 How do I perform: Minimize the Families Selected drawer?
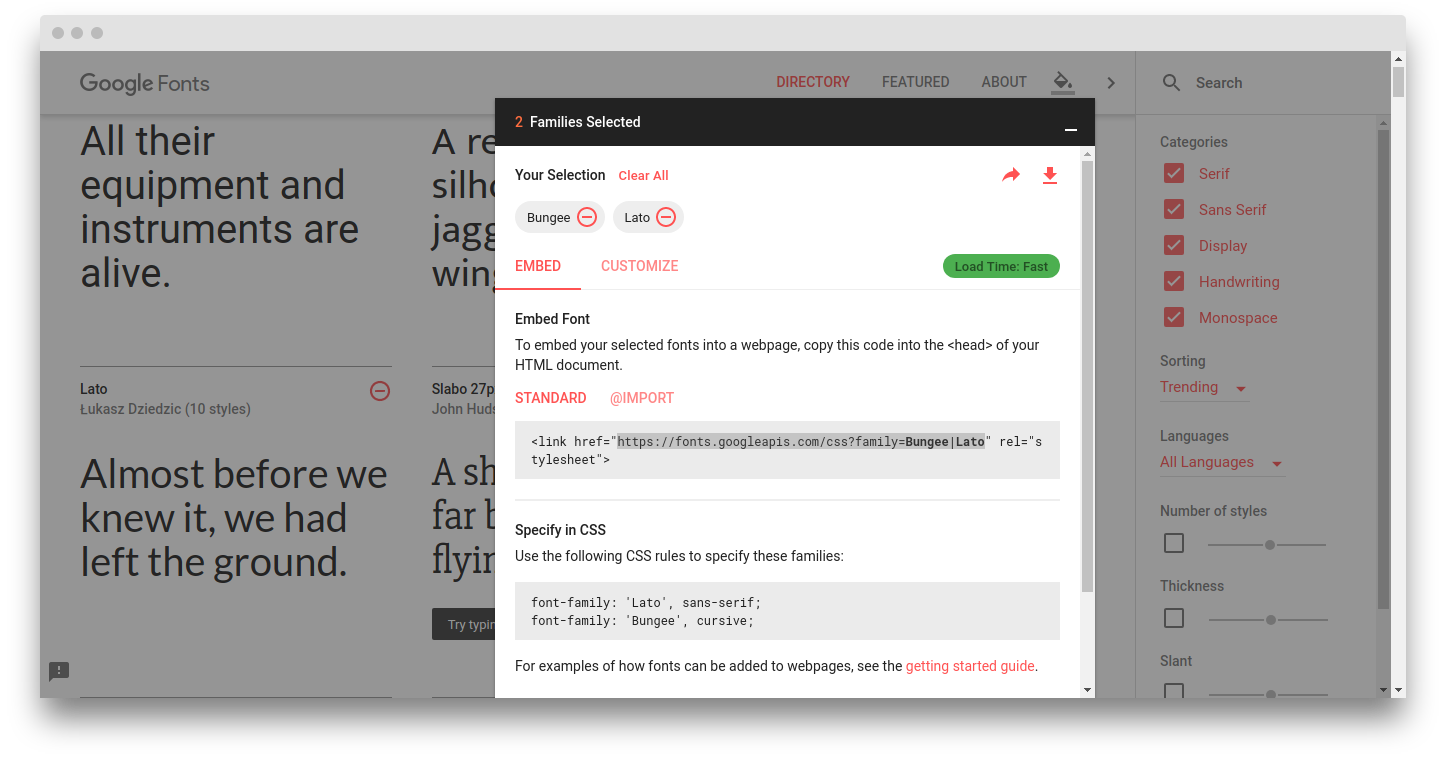point(1071,129)
